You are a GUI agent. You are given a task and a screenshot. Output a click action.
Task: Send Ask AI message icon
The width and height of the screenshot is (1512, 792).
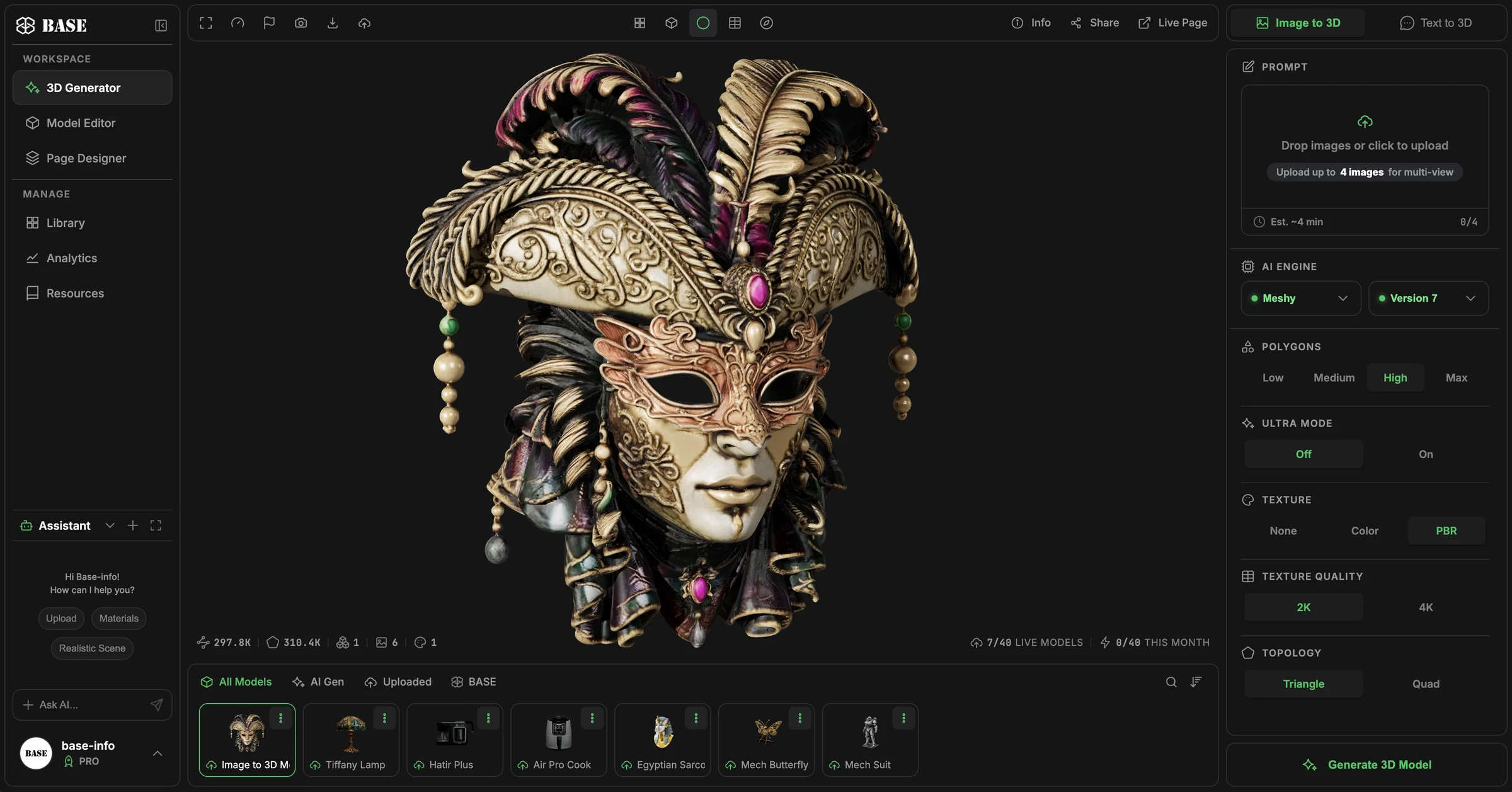coord(156,704)
